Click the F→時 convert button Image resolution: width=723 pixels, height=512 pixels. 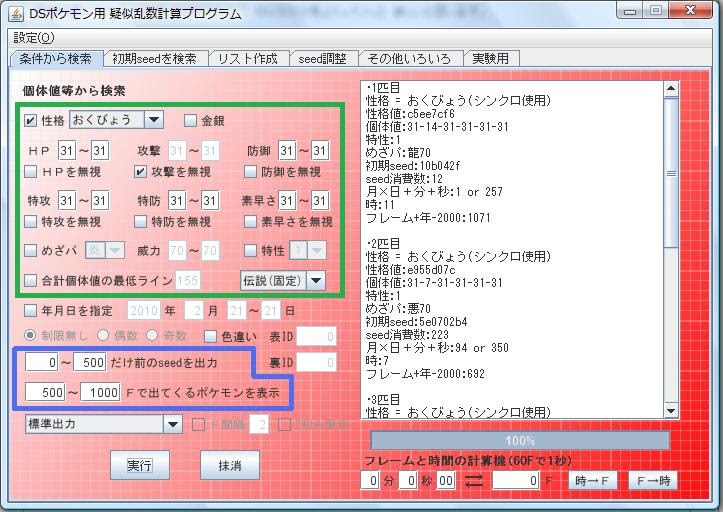tap(653, 481)
